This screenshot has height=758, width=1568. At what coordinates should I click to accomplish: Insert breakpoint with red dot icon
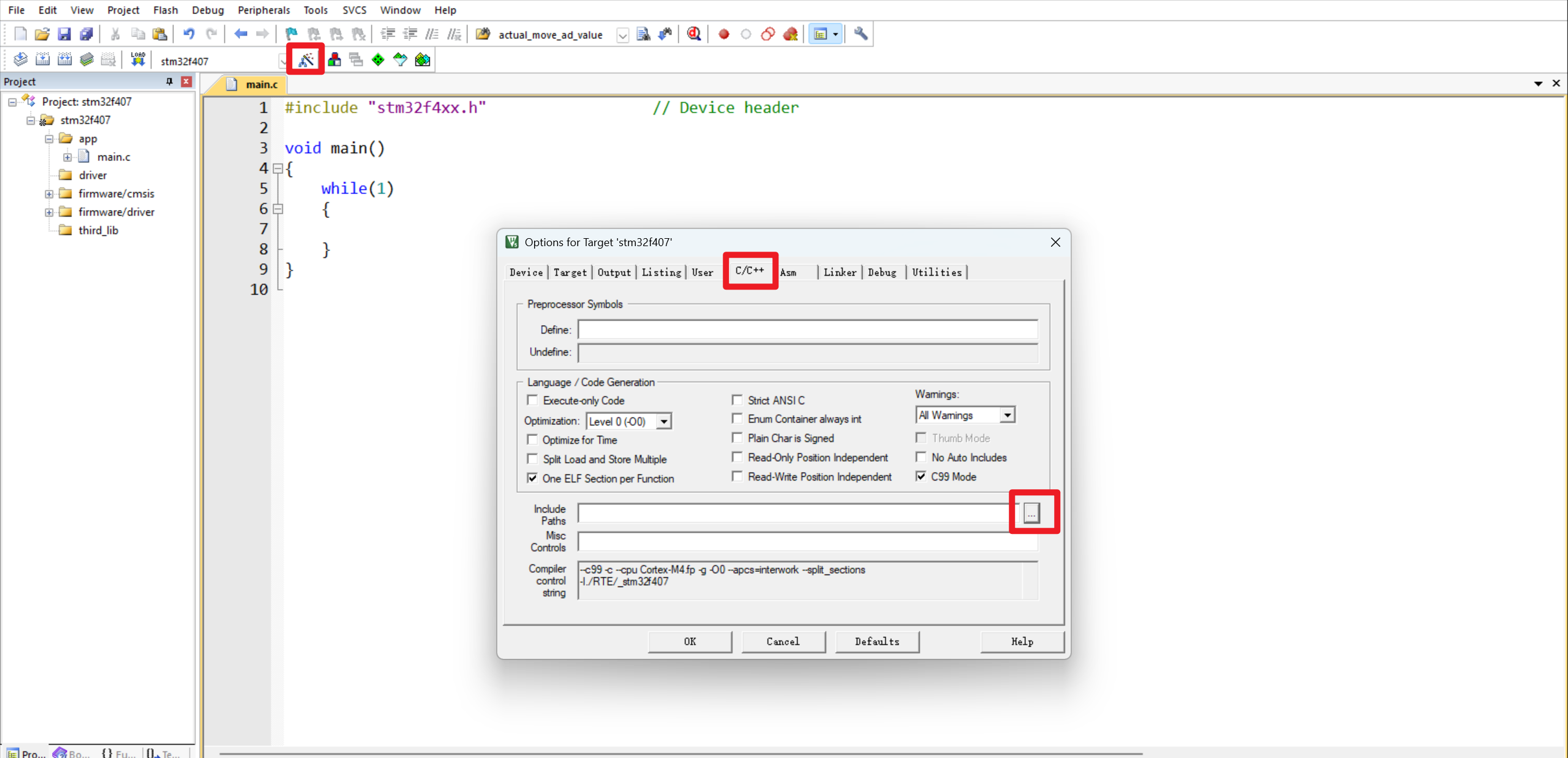pyautogui.click(x=723, y=34)
